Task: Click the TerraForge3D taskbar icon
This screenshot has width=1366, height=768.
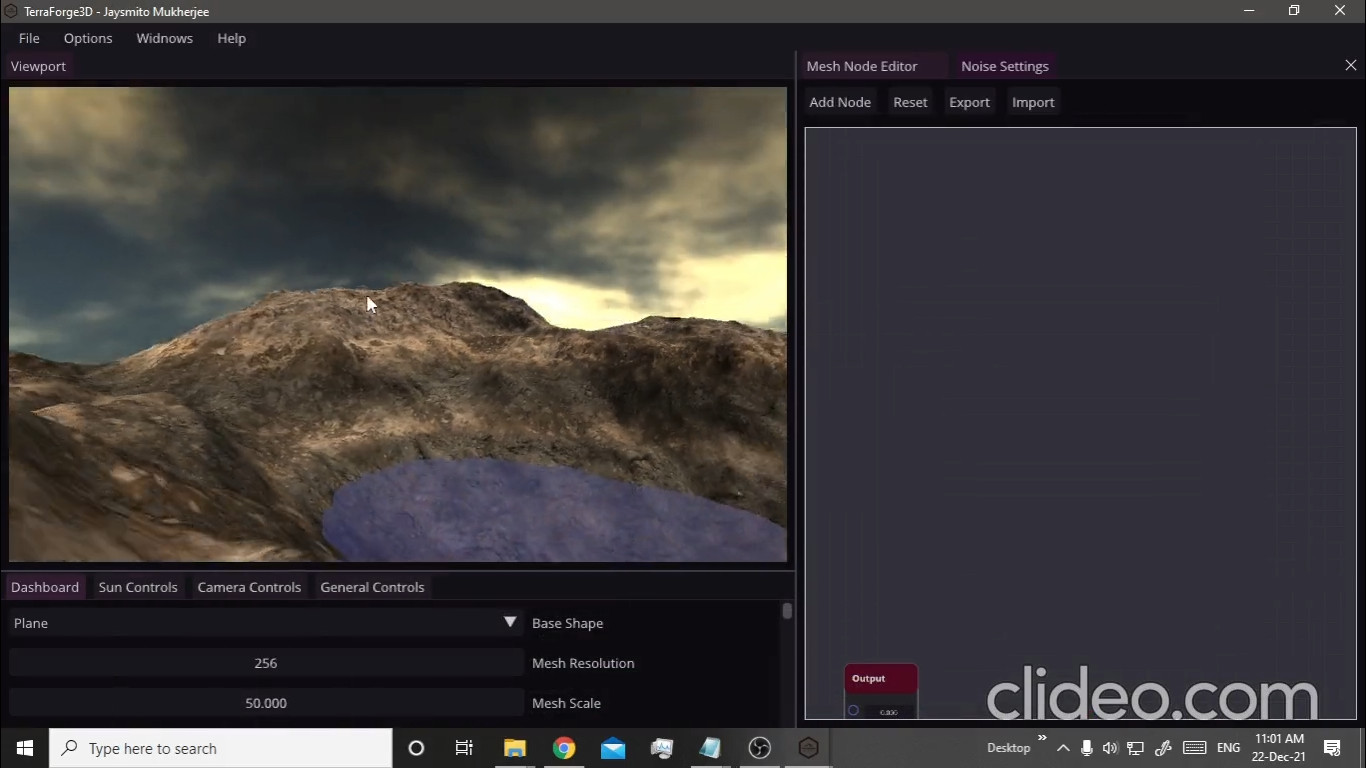Action: (x=809, y=748)
